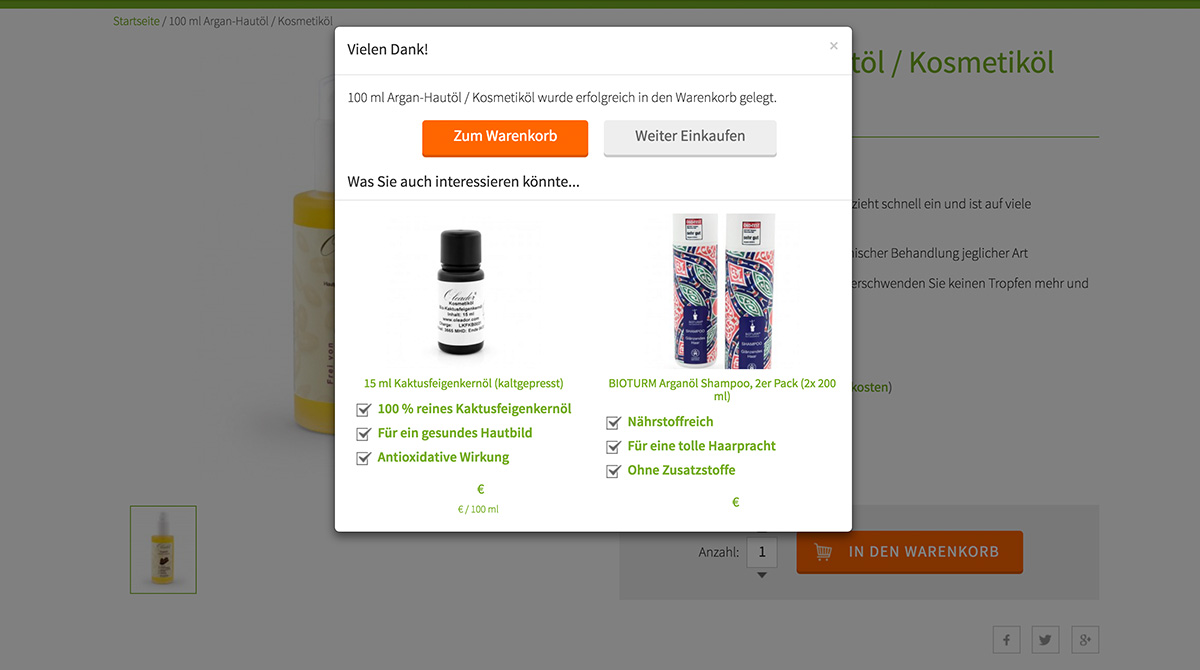1200x670 pixels.
Task: Click the shopping cart icon in the orange button
Action: pos(824,552)
